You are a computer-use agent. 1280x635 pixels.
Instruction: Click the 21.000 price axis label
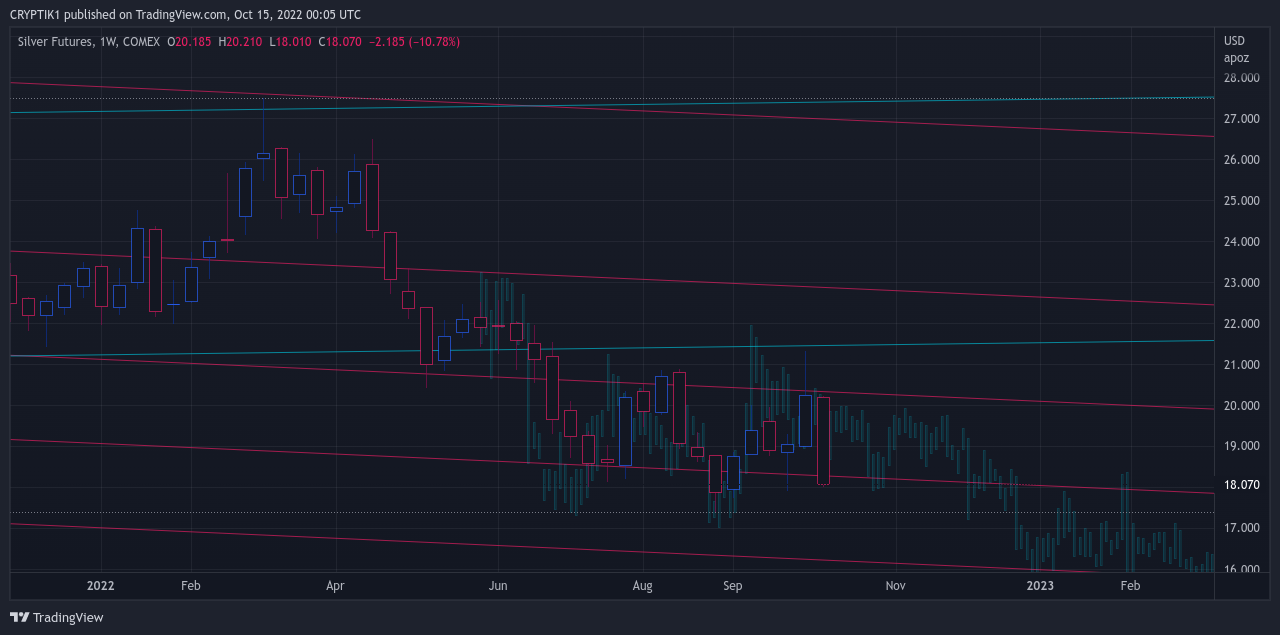(x=1241, y=365)
